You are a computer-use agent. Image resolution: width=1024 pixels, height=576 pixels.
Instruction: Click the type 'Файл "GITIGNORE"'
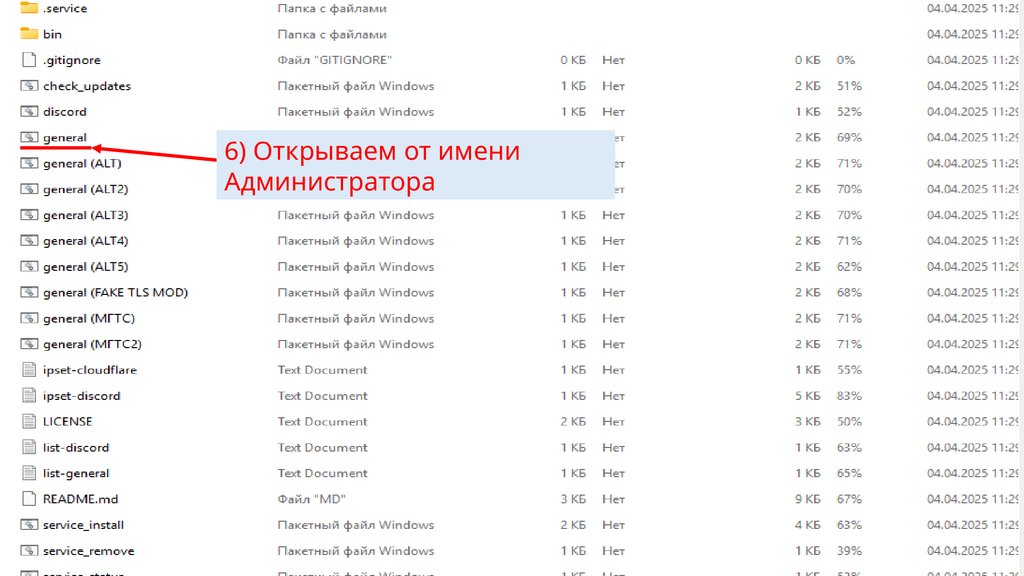click(334, 60)
